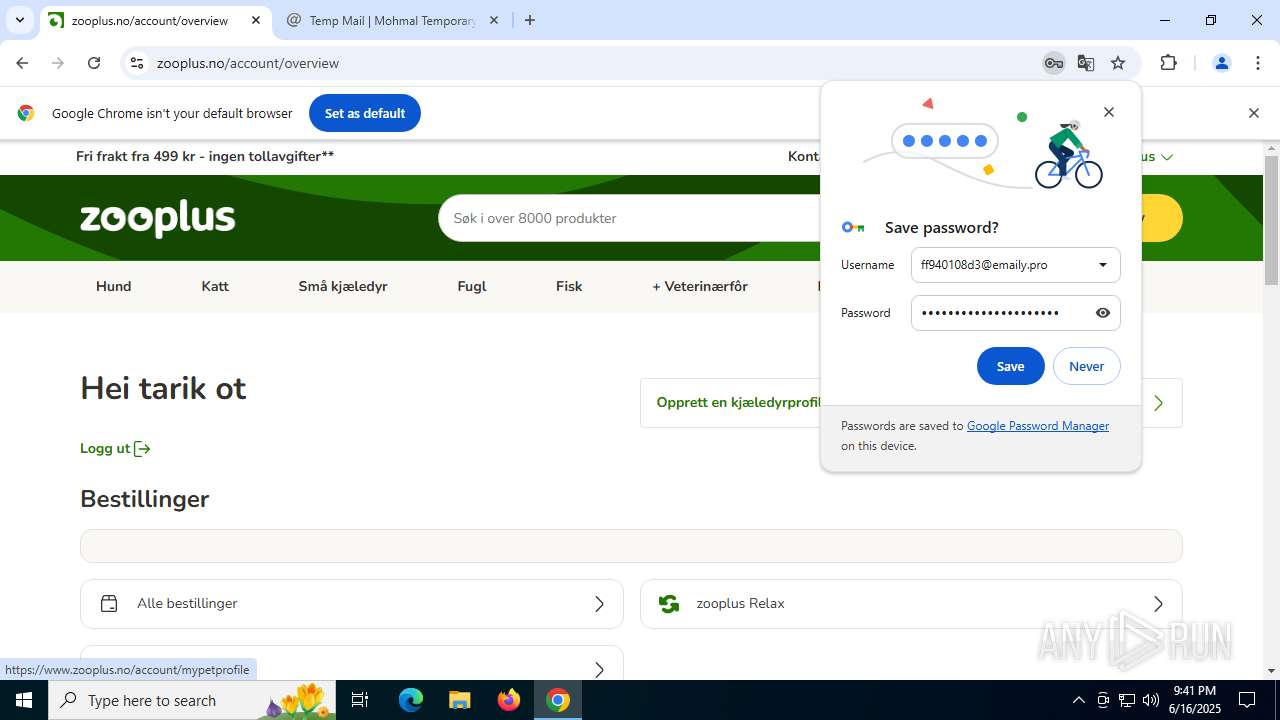Click the volume speaker tray icon

point(1151,700)
